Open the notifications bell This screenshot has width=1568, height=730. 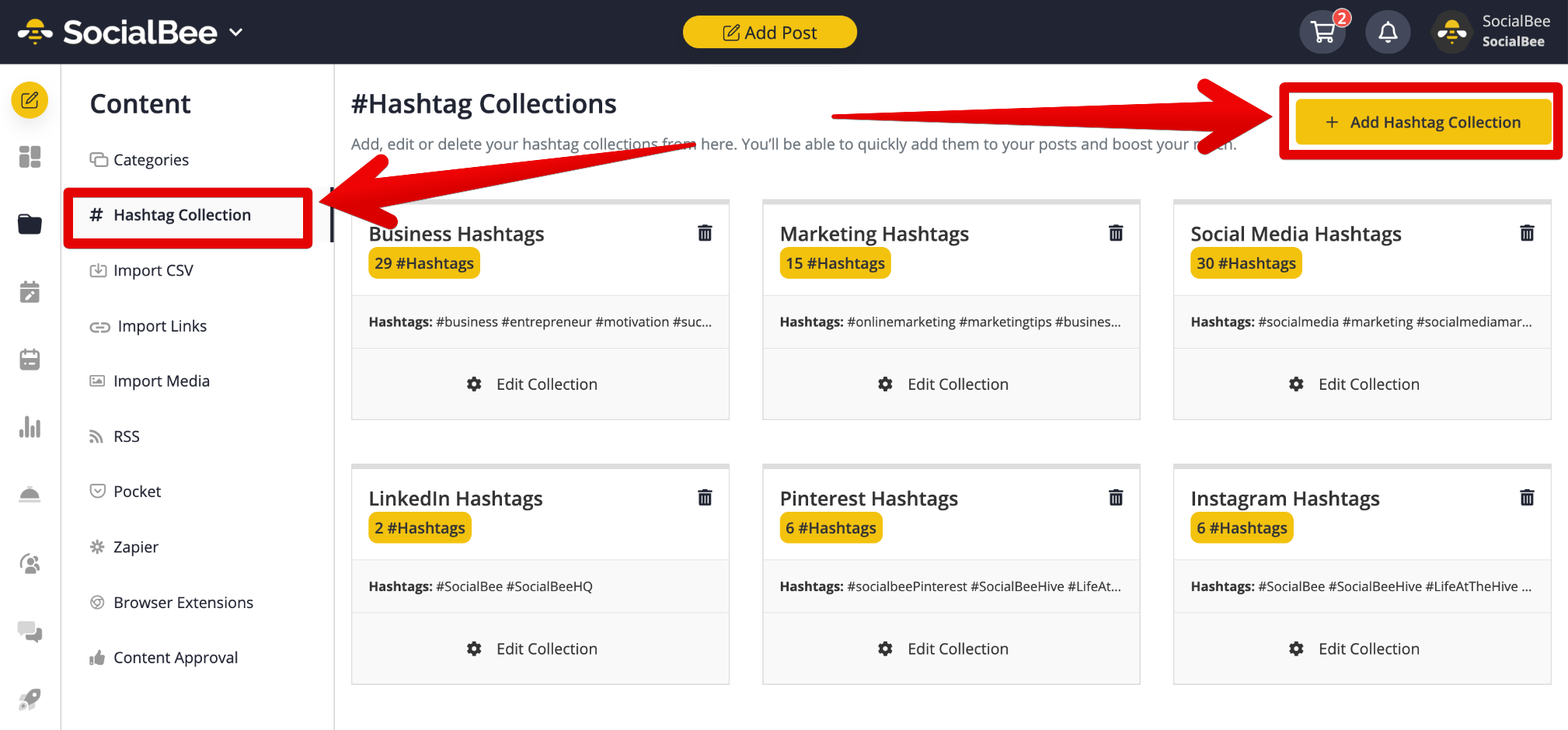point(1388,33)
